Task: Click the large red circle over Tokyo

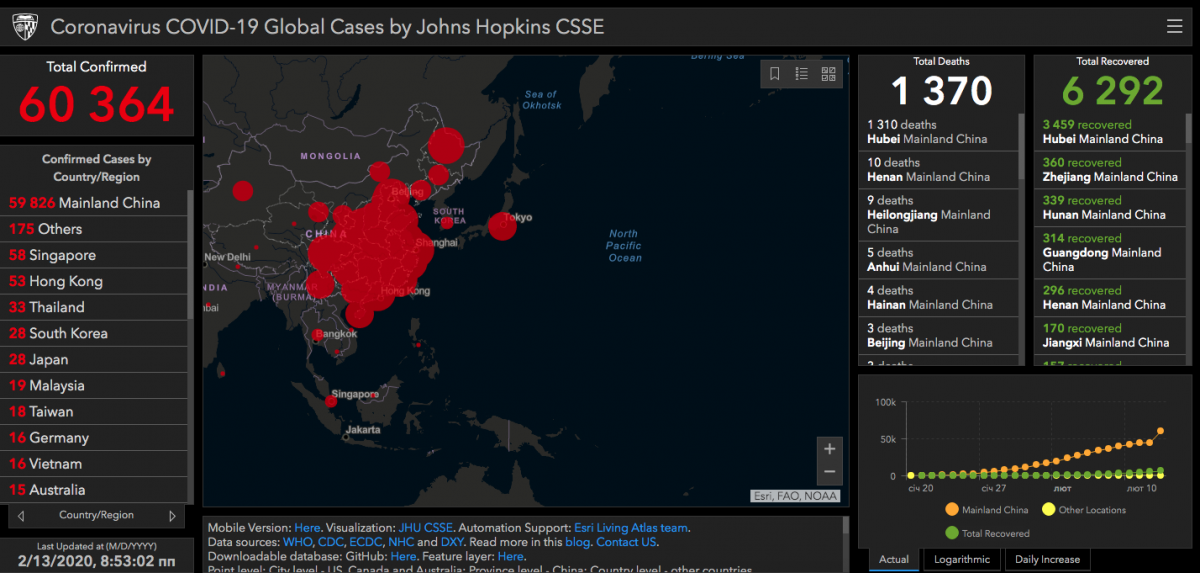Action: (502, 226)
